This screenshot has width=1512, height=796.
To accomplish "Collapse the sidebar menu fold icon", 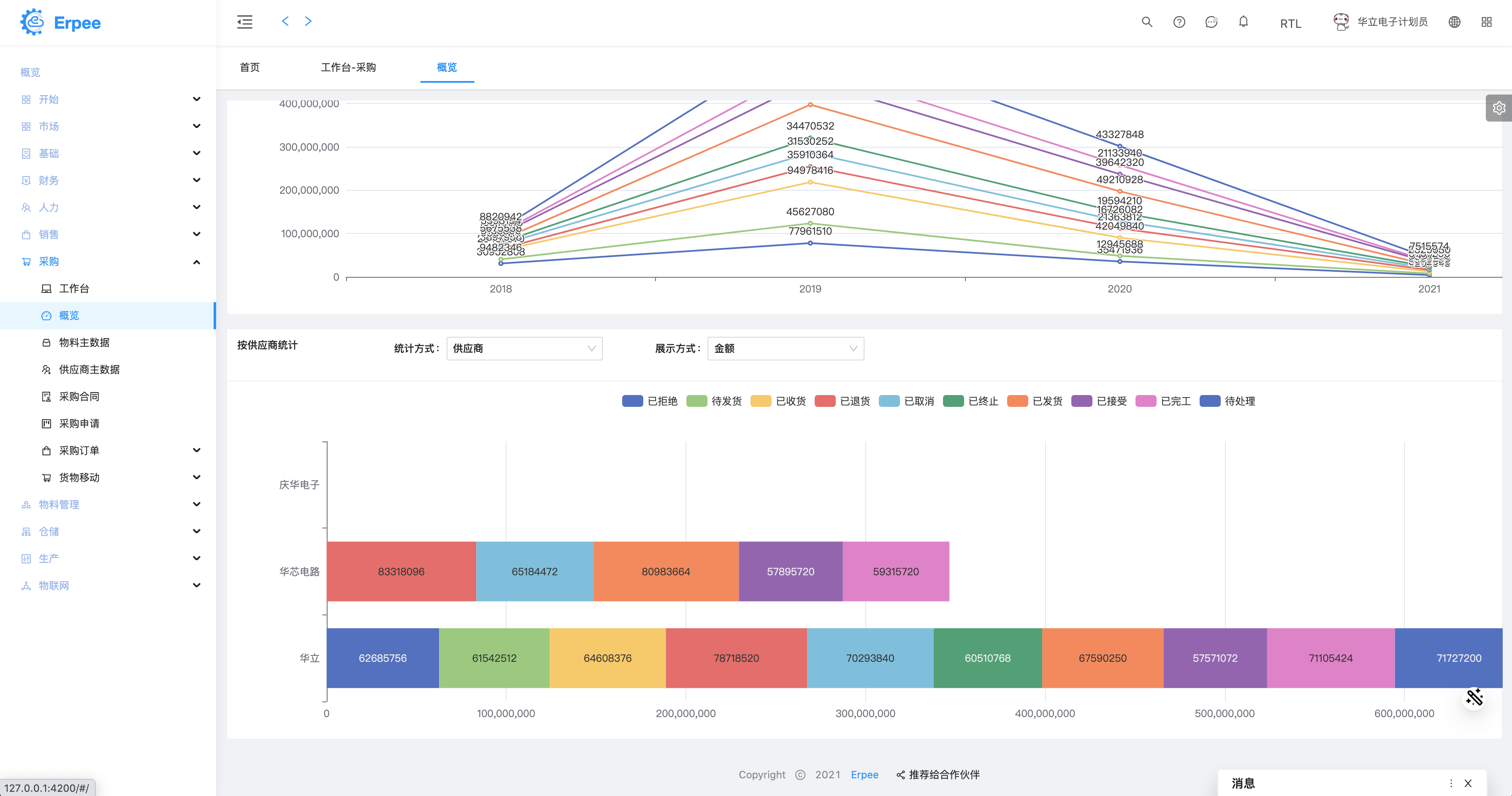I will tap(245, 22).
